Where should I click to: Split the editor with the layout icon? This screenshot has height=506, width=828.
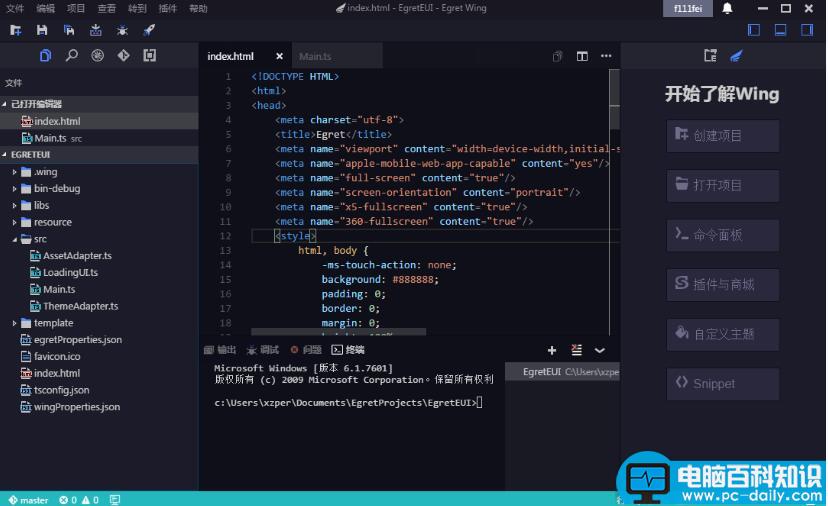[x=582, y=57]
